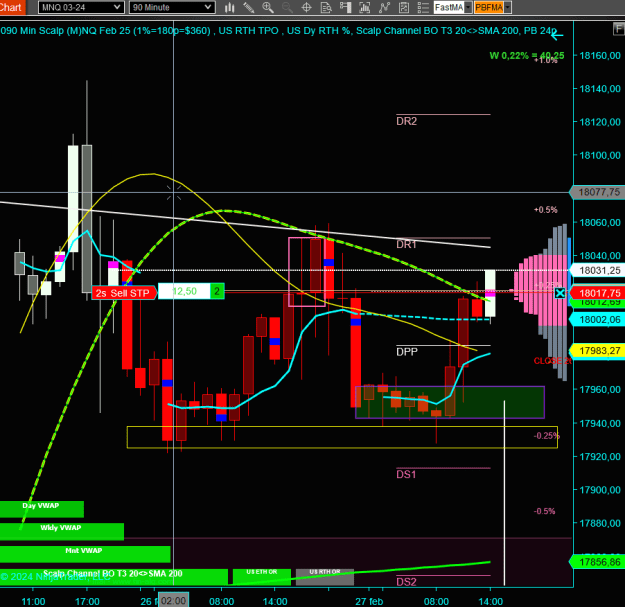Image resolution: width=625 pixels, height=607 pixels.
Task: Click the DR1 pivot label
Action: (x=406, y=244)
